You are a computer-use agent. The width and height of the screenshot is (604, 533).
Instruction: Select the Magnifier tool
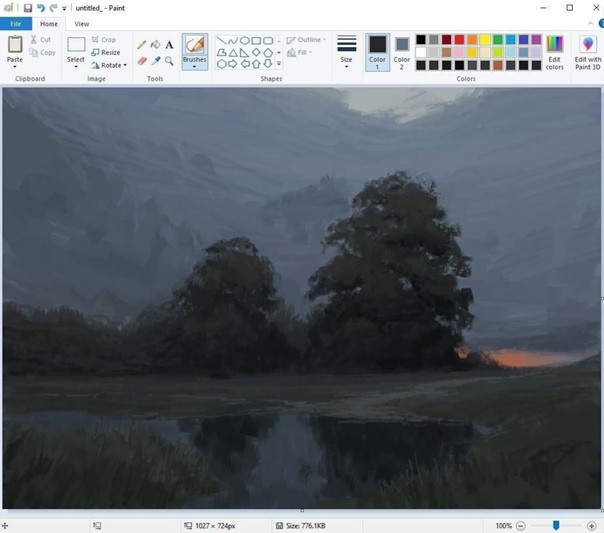pos(169,61)
